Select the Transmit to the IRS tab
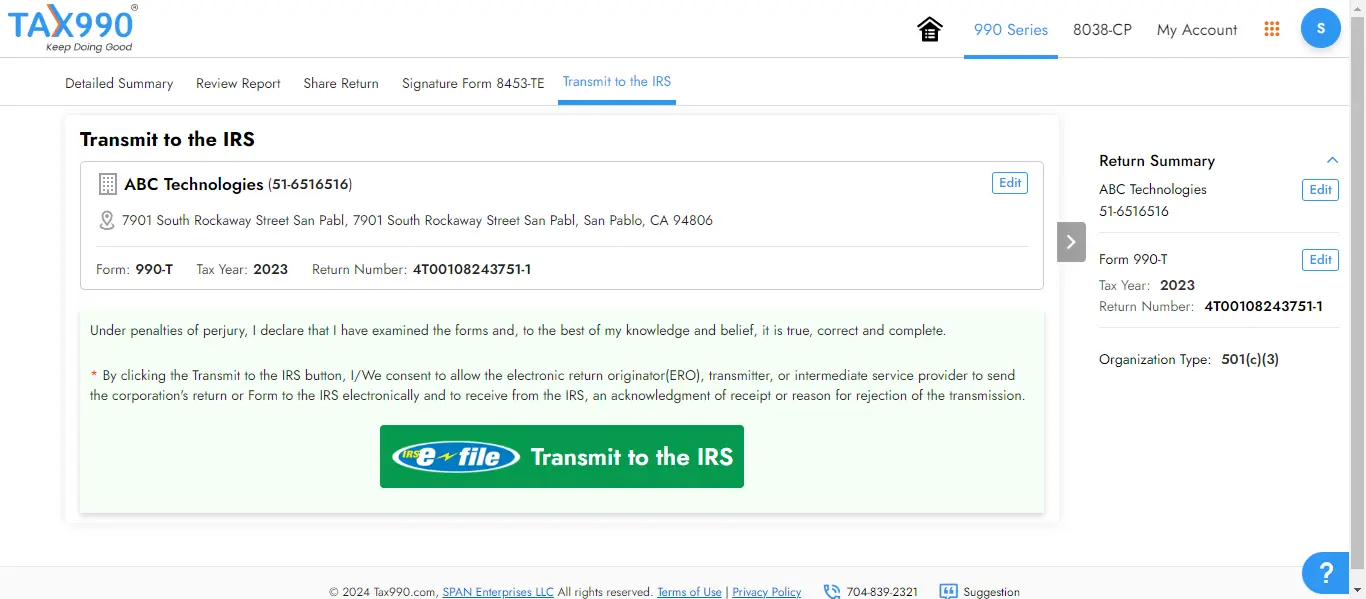1366x599 pixels. pos(617,82)
